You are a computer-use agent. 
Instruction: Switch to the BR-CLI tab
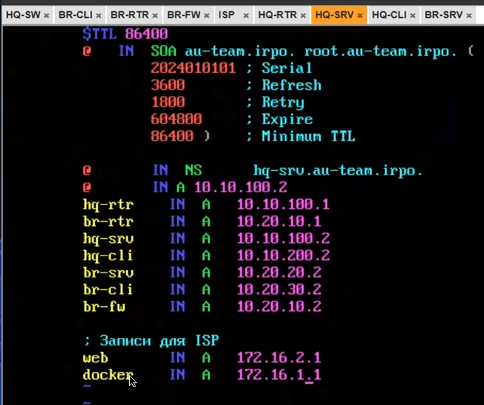pos(79,15)
